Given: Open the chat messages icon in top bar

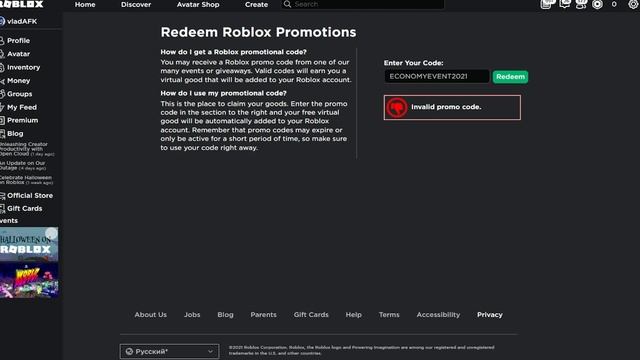Looking at the screenshot, I should click(x=565, y=4).
